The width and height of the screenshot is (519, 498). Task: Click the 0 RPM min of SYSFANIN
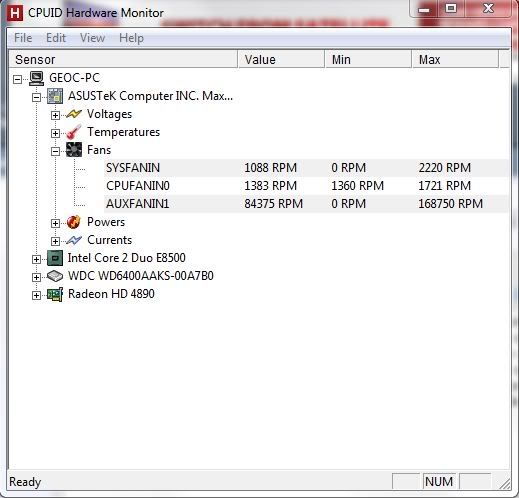[x=348, y=168]
